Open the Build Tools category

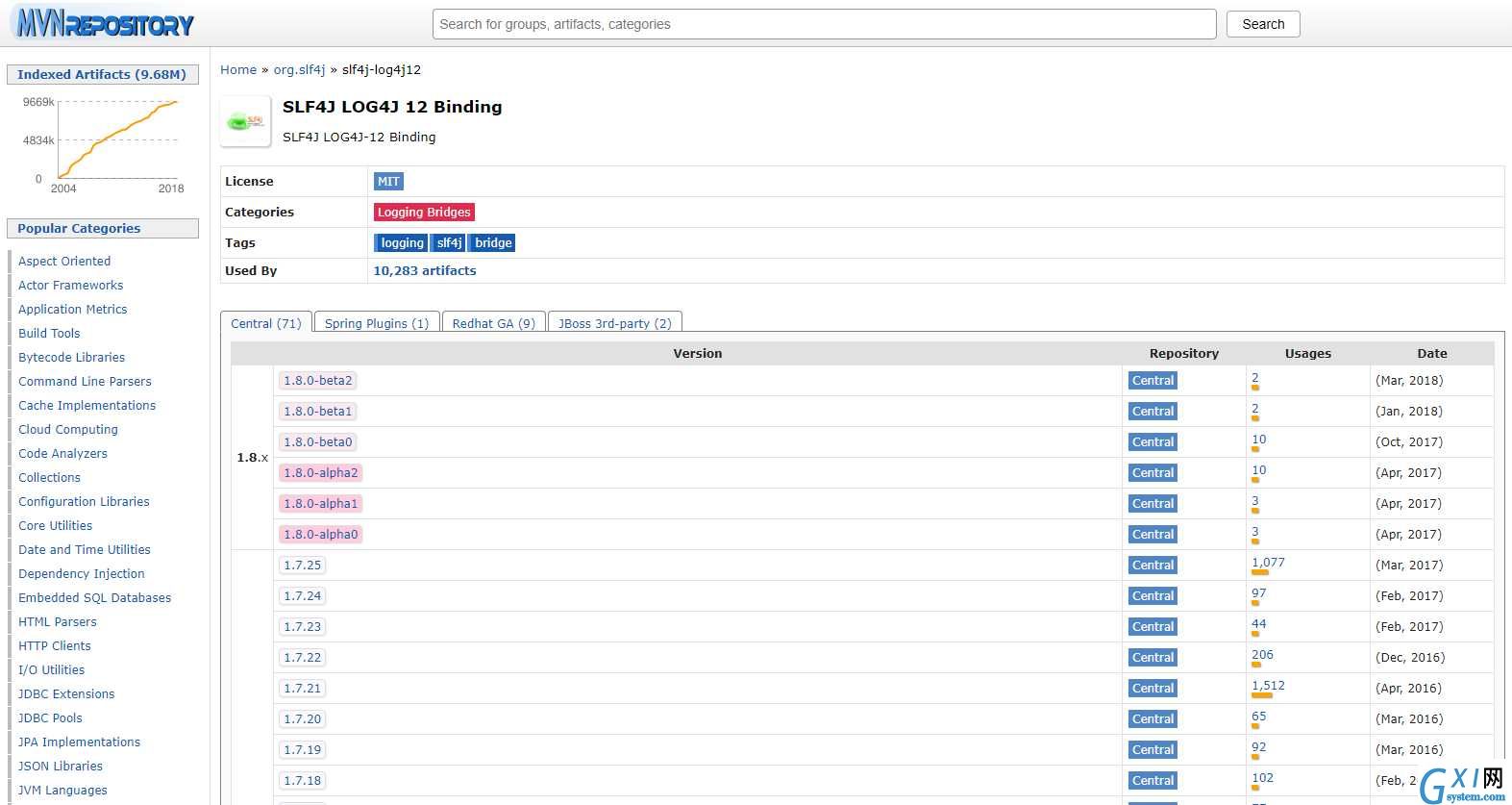coord(49,334)
